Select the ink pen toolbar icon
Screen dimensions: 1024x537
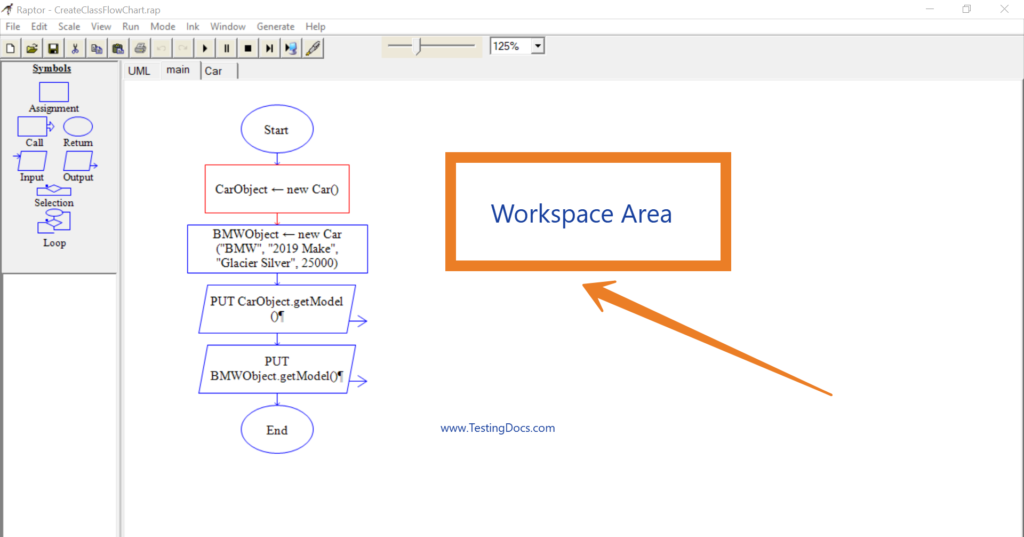point(313,47)
